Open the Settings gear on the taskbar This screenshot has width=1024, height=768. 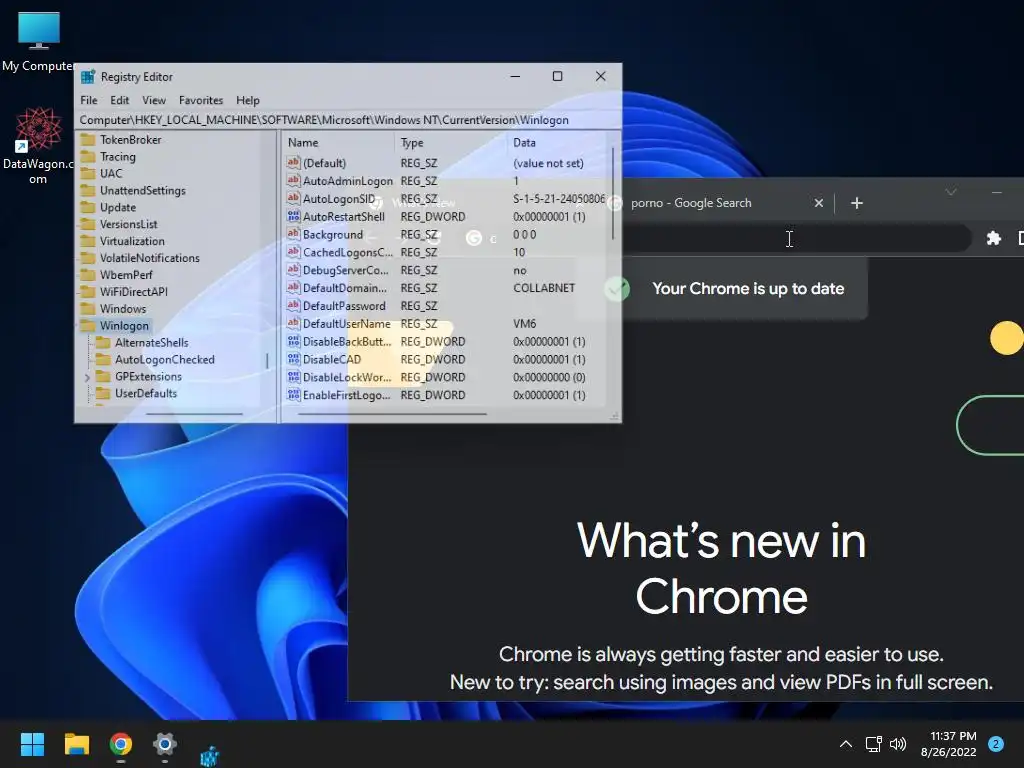click(165, 744)
